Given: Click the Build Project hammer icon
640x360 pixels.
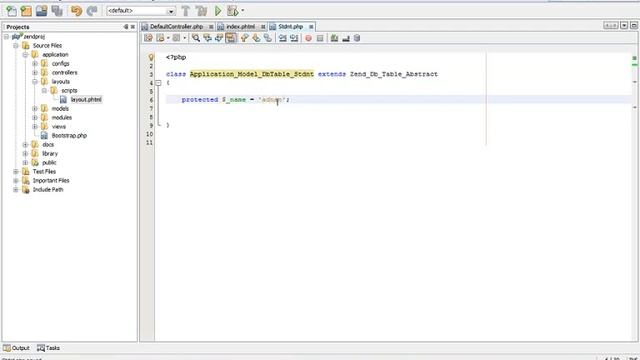Looking at the screenshot, I should coord(186,11).
